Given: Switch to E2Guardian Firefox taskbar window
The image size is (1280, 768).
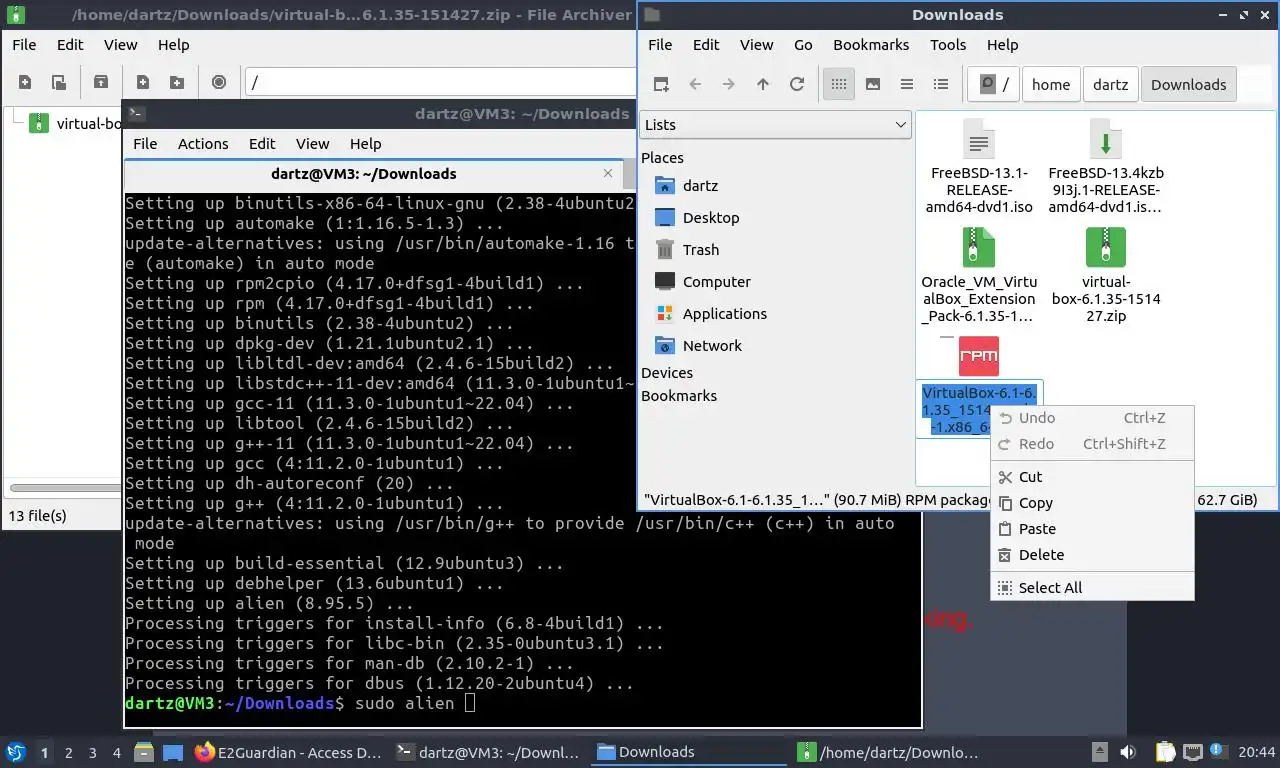Looking at the screenshot, I should pyautogui.click(x=289, y=752).
